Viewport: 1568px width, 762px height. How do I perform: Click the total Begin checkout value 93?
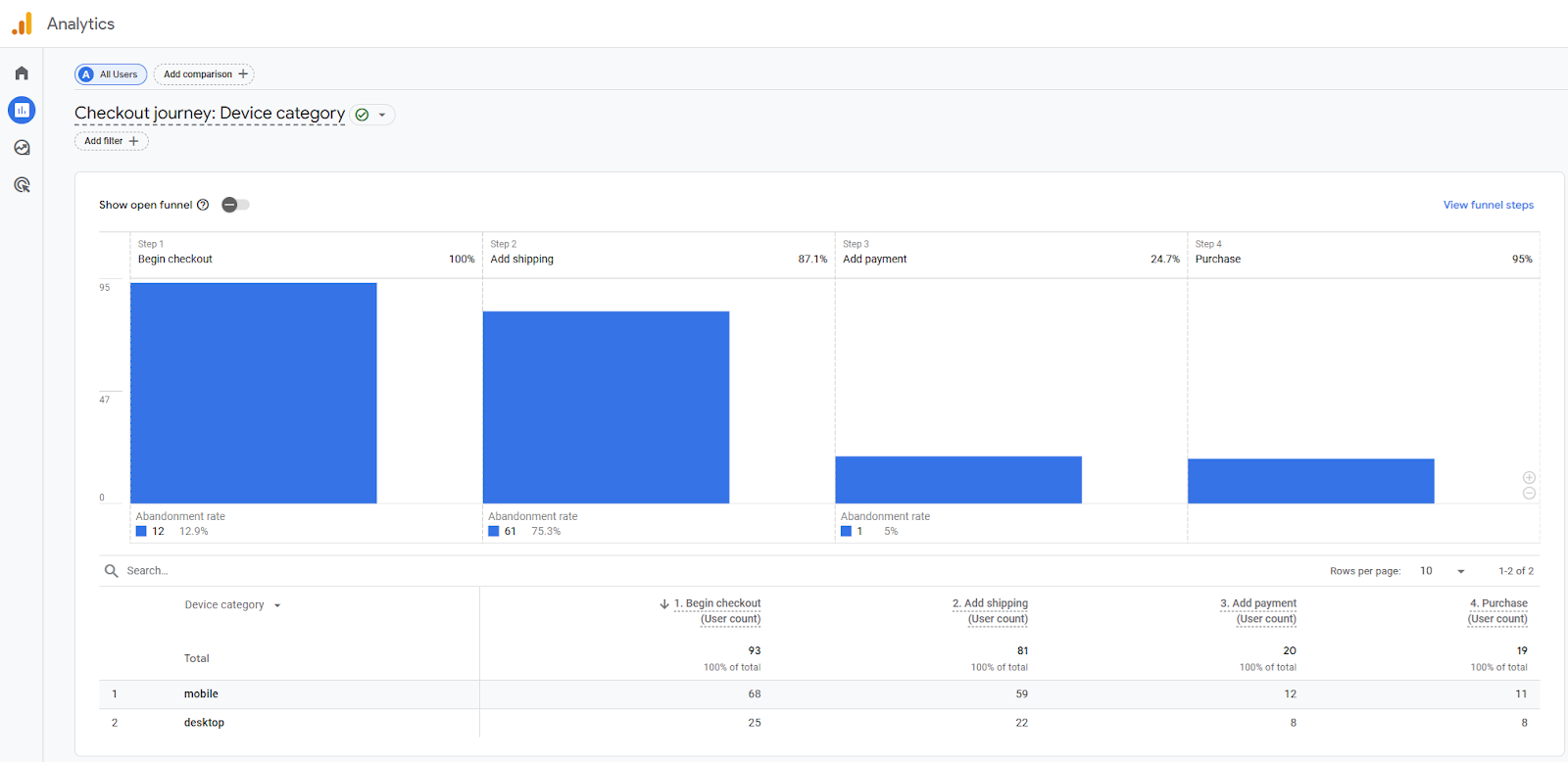point(755,651)
